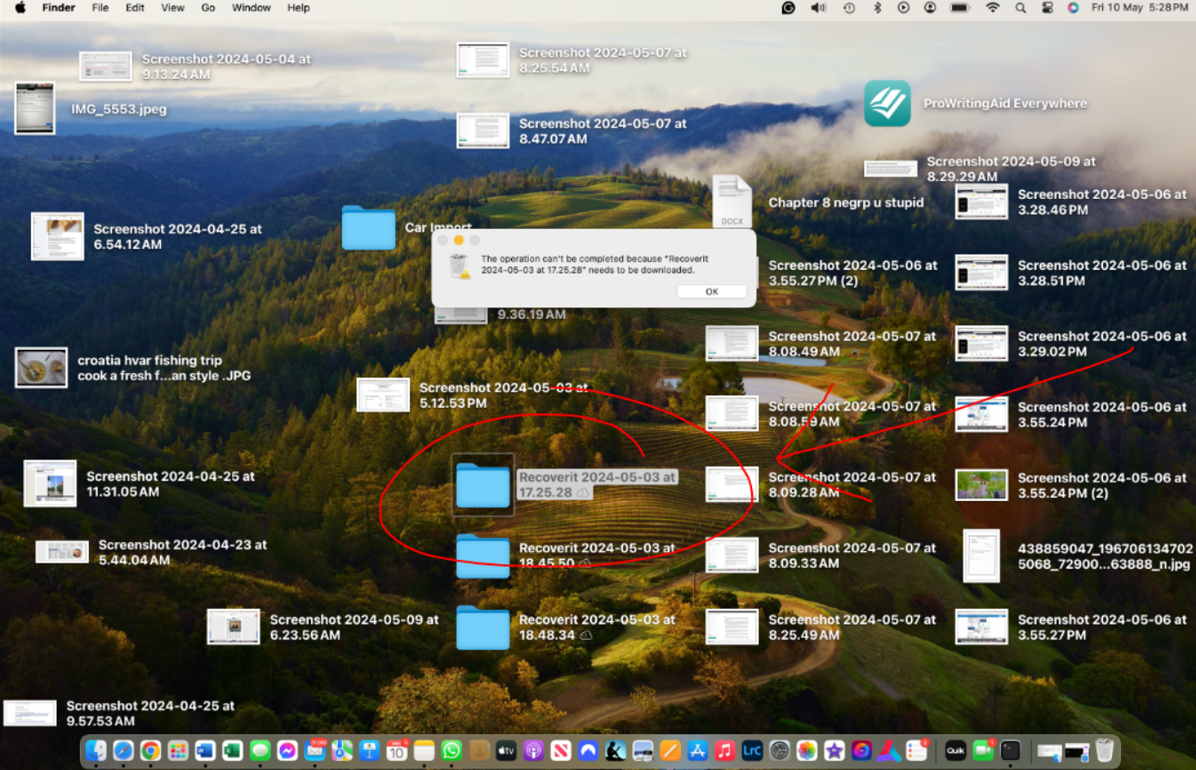Open Photos from the Dock
Viewport: 1196px width, 770px height.
pos(807,751)
